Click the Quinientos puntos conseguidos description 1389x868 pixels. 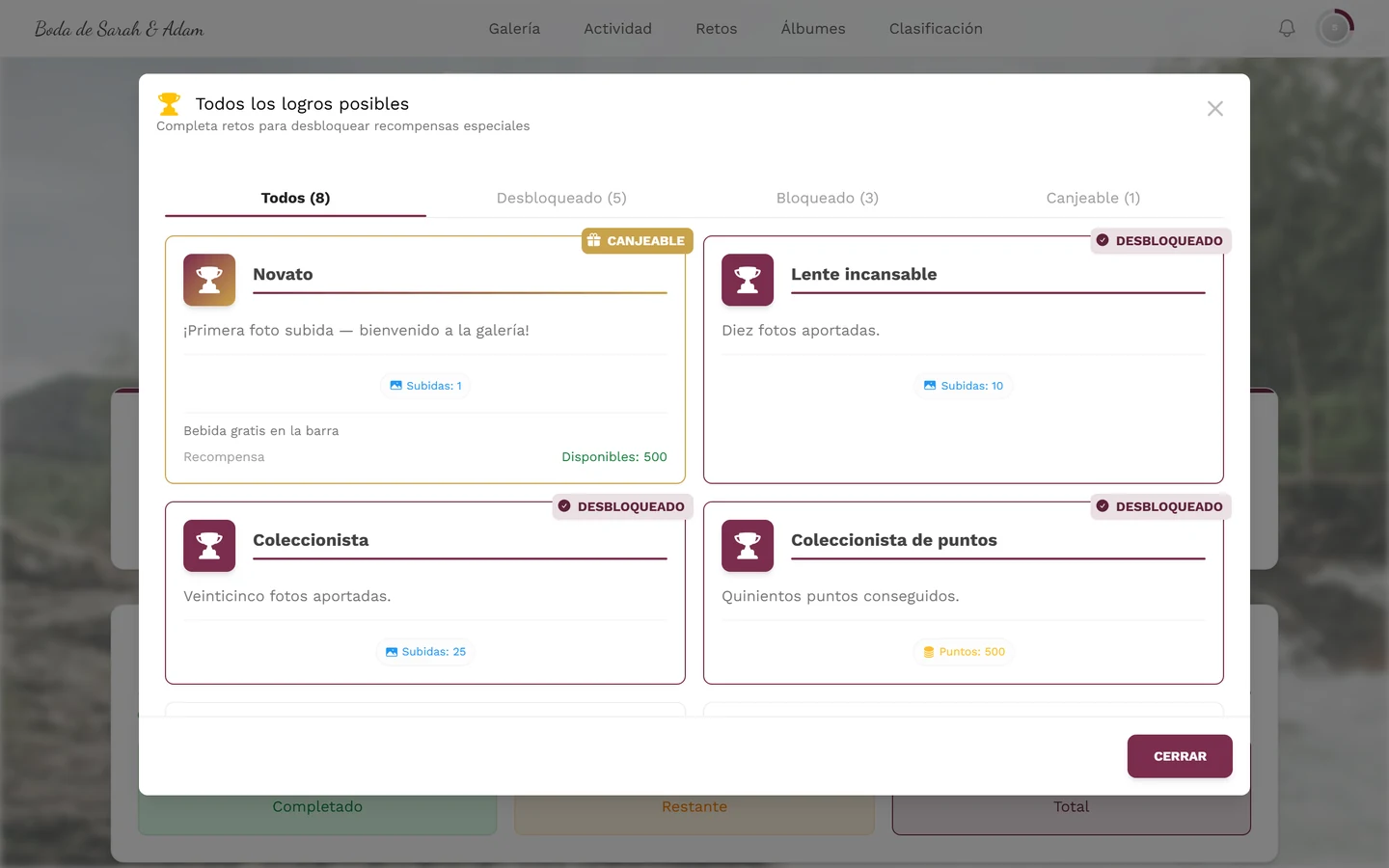click(840, 596)
